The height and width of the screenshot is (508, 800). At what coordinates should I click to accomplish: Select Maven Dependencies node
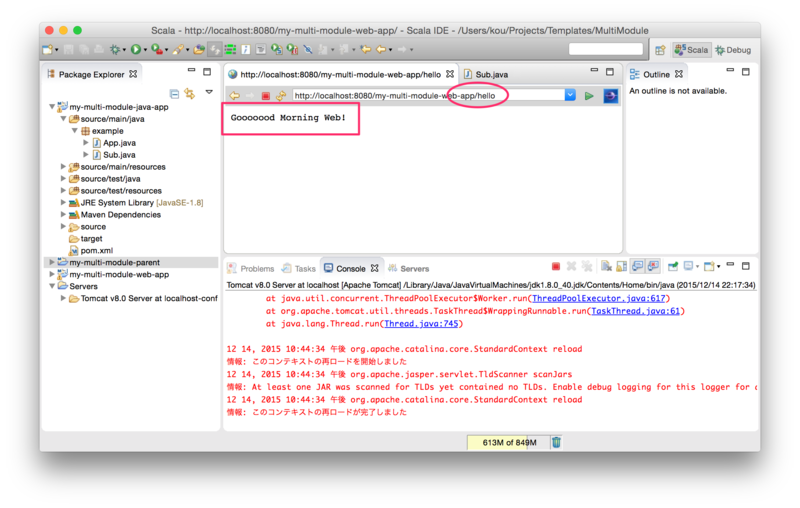(x=115, y=215)
